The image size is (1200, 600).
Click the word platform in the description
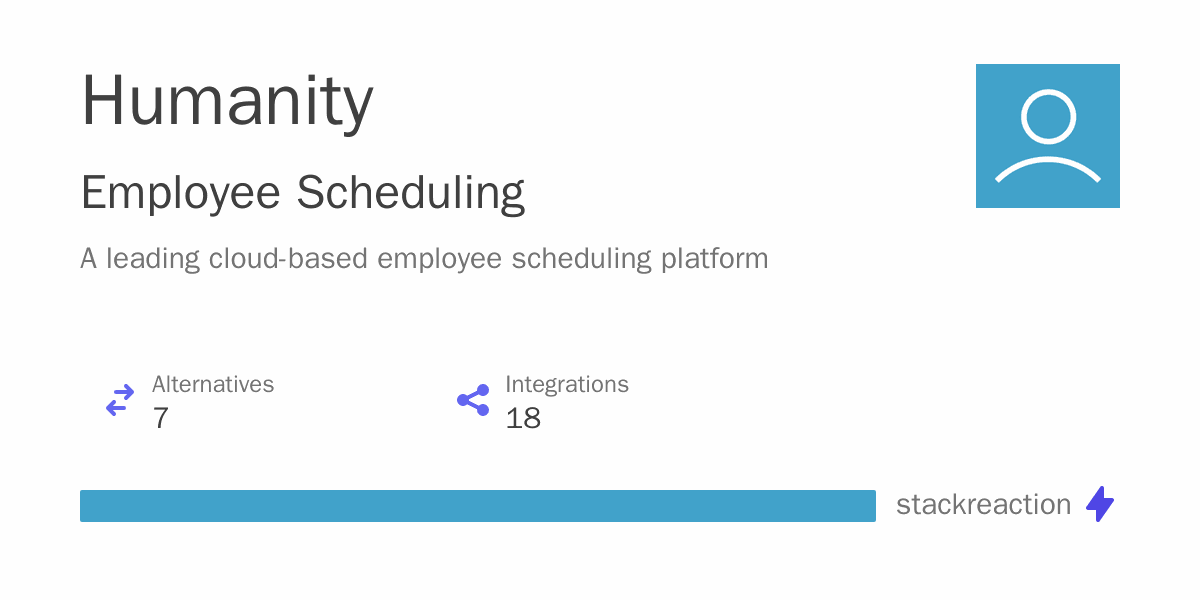715,259
